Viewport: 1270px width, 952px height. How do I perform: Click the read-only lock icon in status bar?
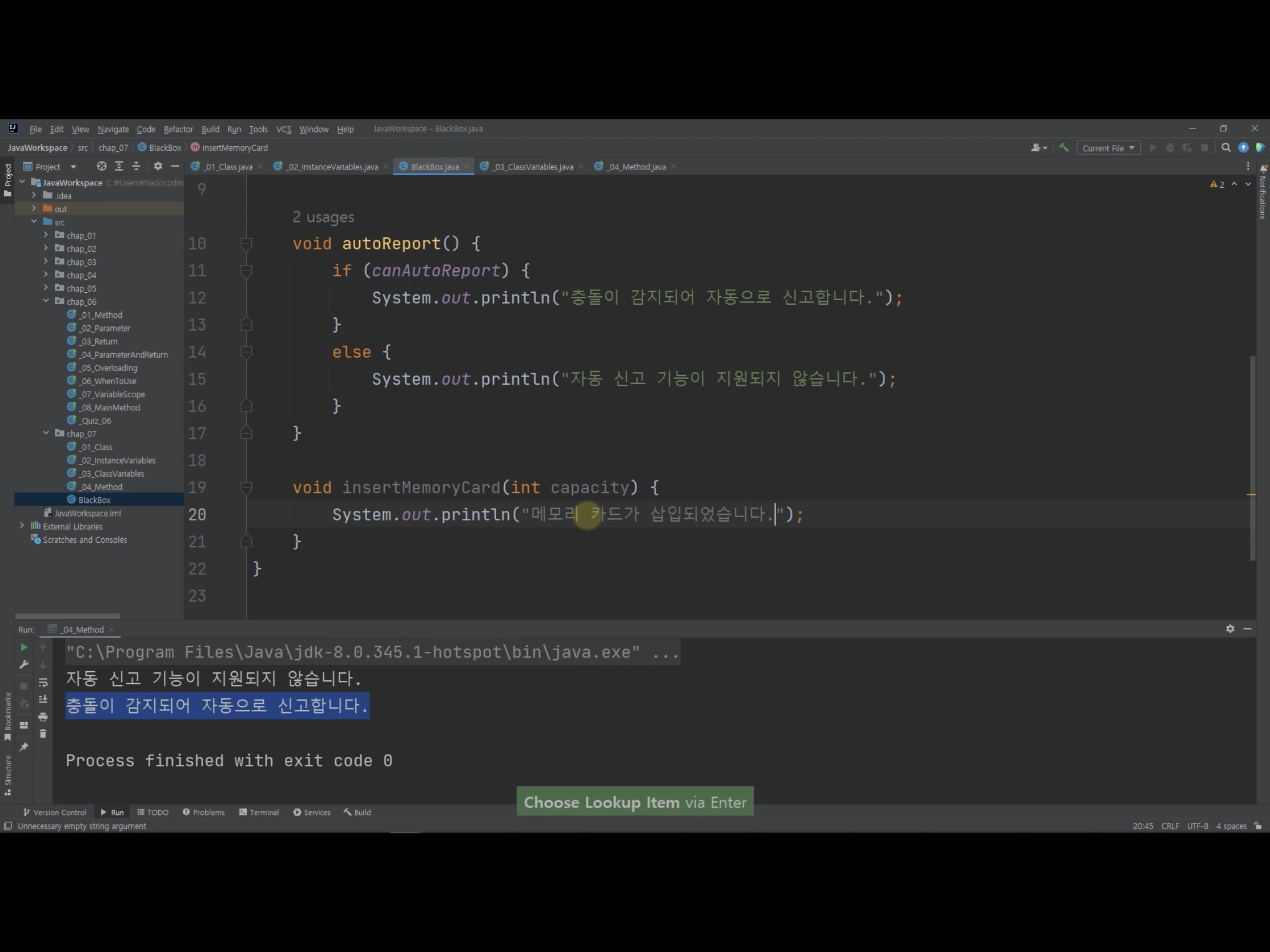[x=1258, y=826]
